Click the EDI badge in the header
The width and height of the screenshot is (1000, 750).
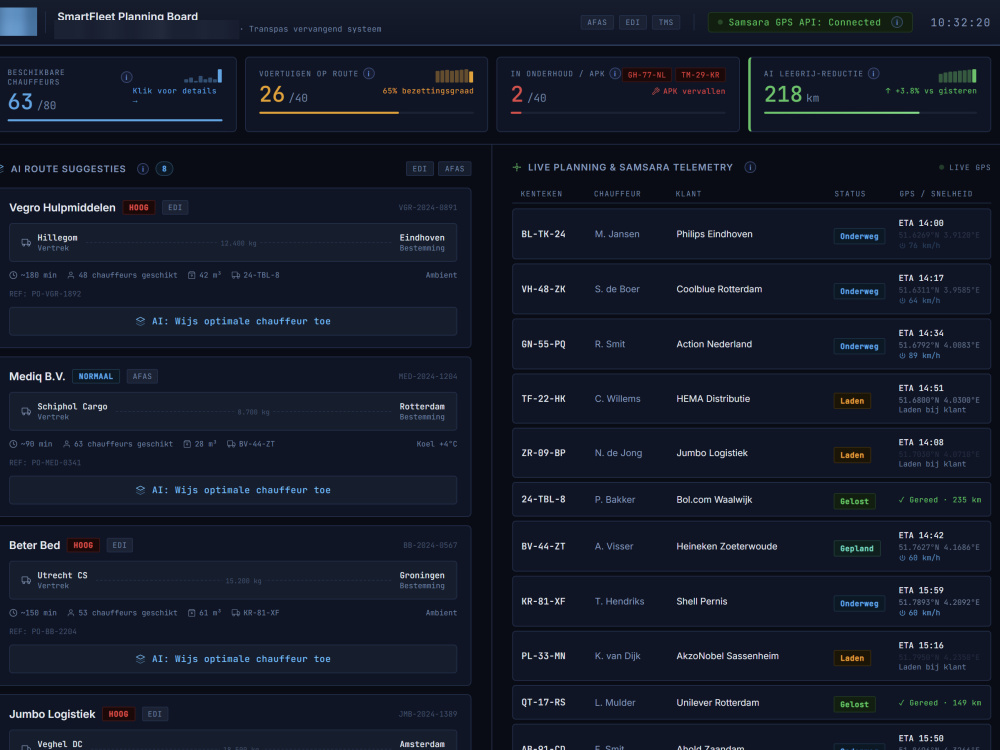click(x=632, y=22)
